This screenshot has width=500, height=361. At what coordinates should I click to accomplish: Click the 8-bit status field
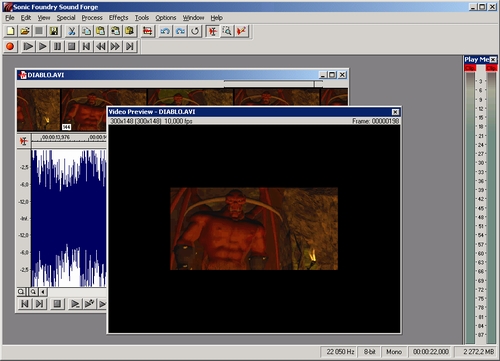pyautogui.click(x=369, y=352)
